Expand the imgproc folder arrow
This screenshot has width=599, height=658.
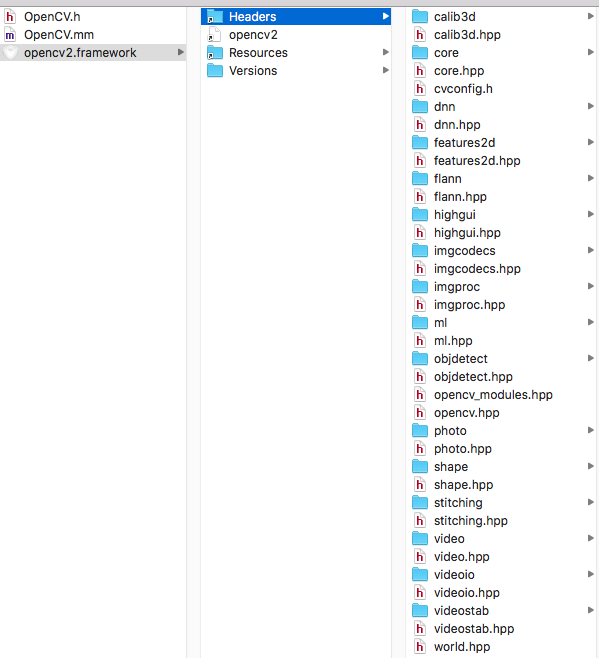click(591, 287)
